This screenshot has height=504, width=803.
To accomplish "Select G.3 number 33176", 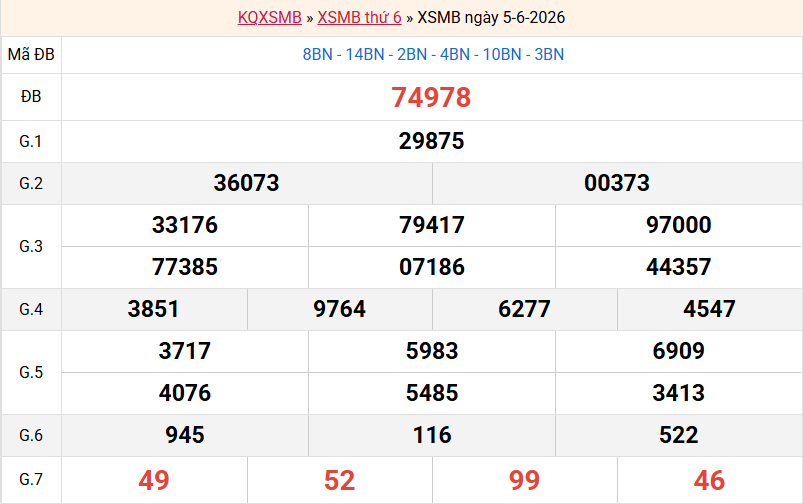I will [185, 225].
